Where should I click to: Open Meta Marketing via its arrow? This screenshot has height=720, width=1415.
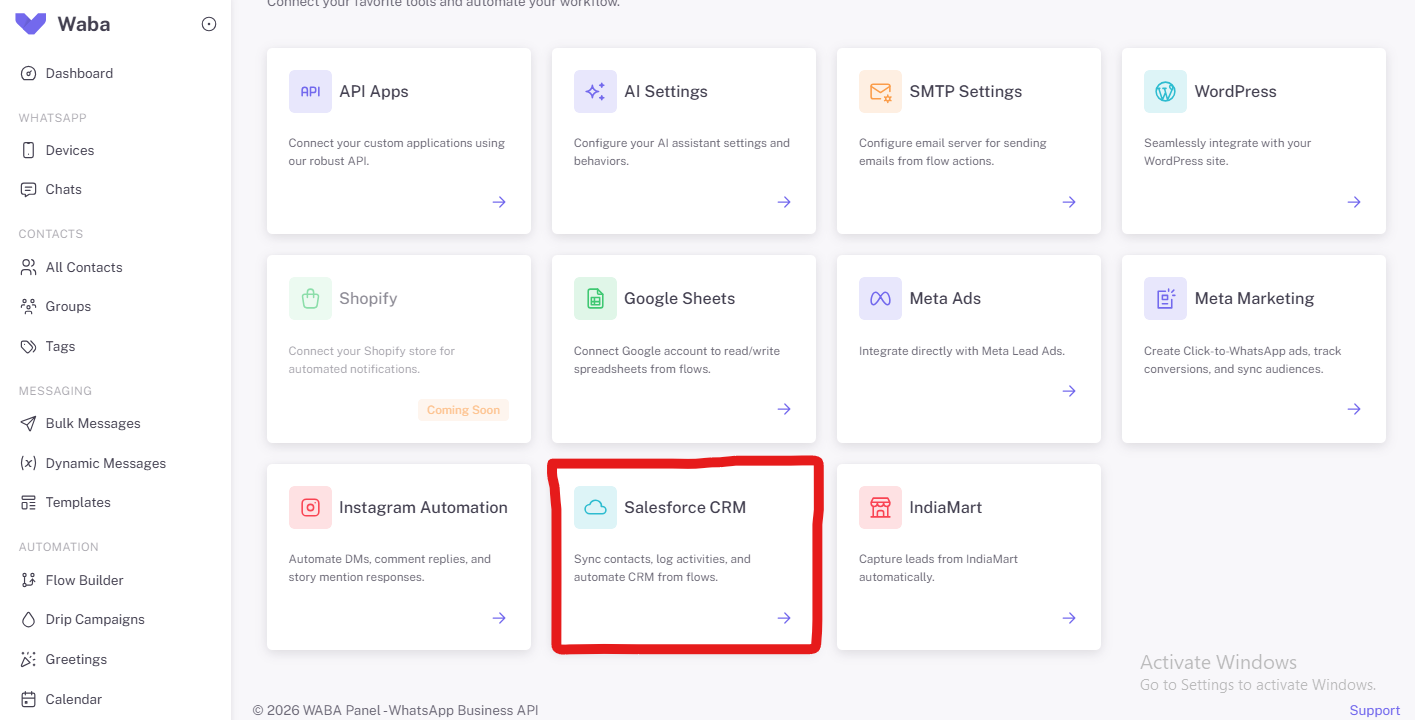1354,409
